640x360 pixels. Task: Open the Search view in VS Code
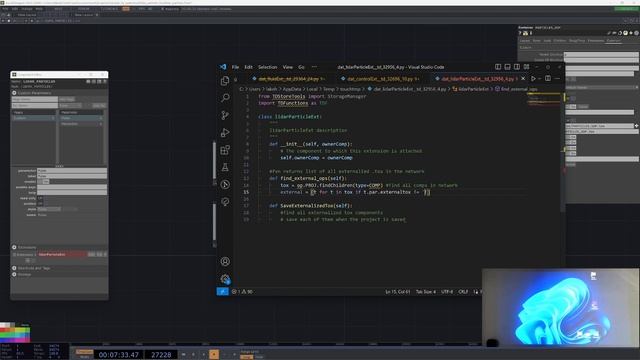pos(225,98)
